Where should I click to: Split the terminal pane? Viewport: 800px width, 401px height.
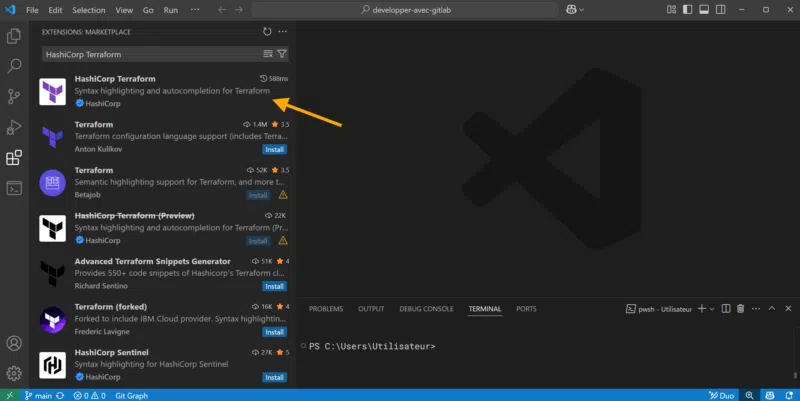[x=726, y=309]
